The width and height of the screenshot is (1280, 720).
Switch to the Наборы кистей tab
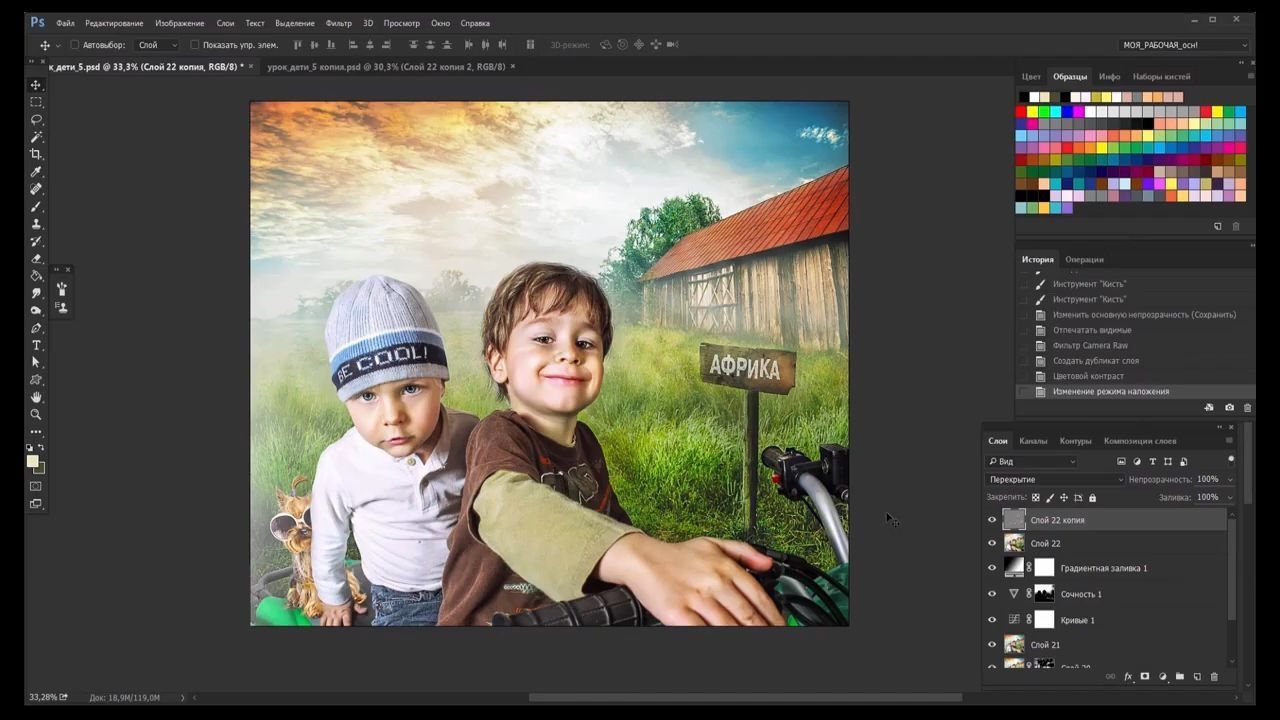click(1161, 77)
